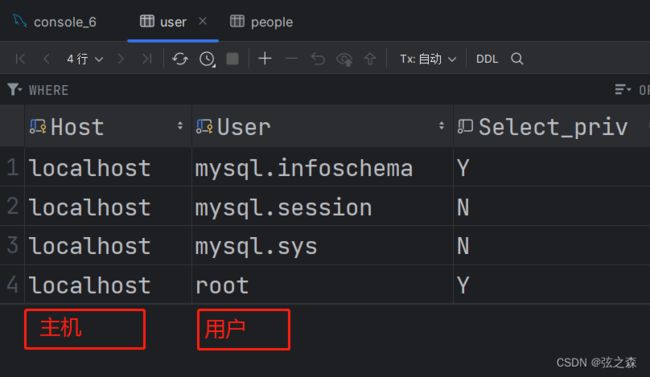Sort by the Host column header
This screenshot has width=650, height=377.
[x=77, y=126]
